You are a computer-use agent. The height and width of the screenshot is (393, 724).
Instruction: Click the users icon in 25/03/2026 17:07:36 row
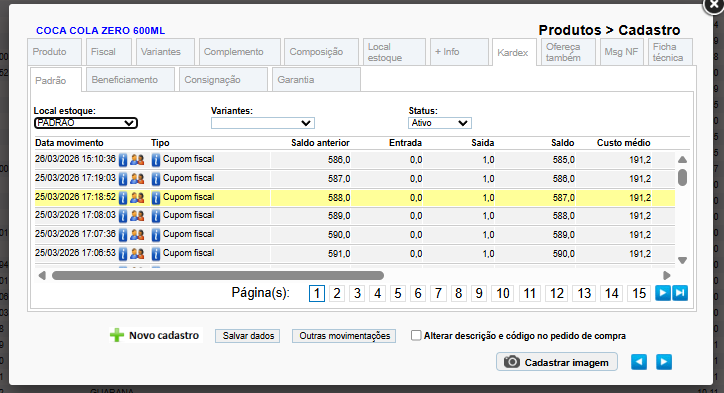[137, 235]
